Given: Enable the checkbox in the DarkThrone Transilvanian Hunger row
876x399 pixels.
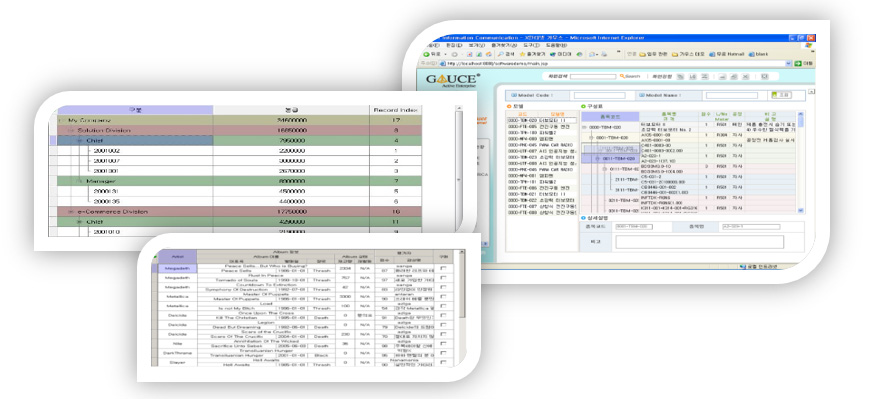Looking at the screenshot, I should (444, 353).
